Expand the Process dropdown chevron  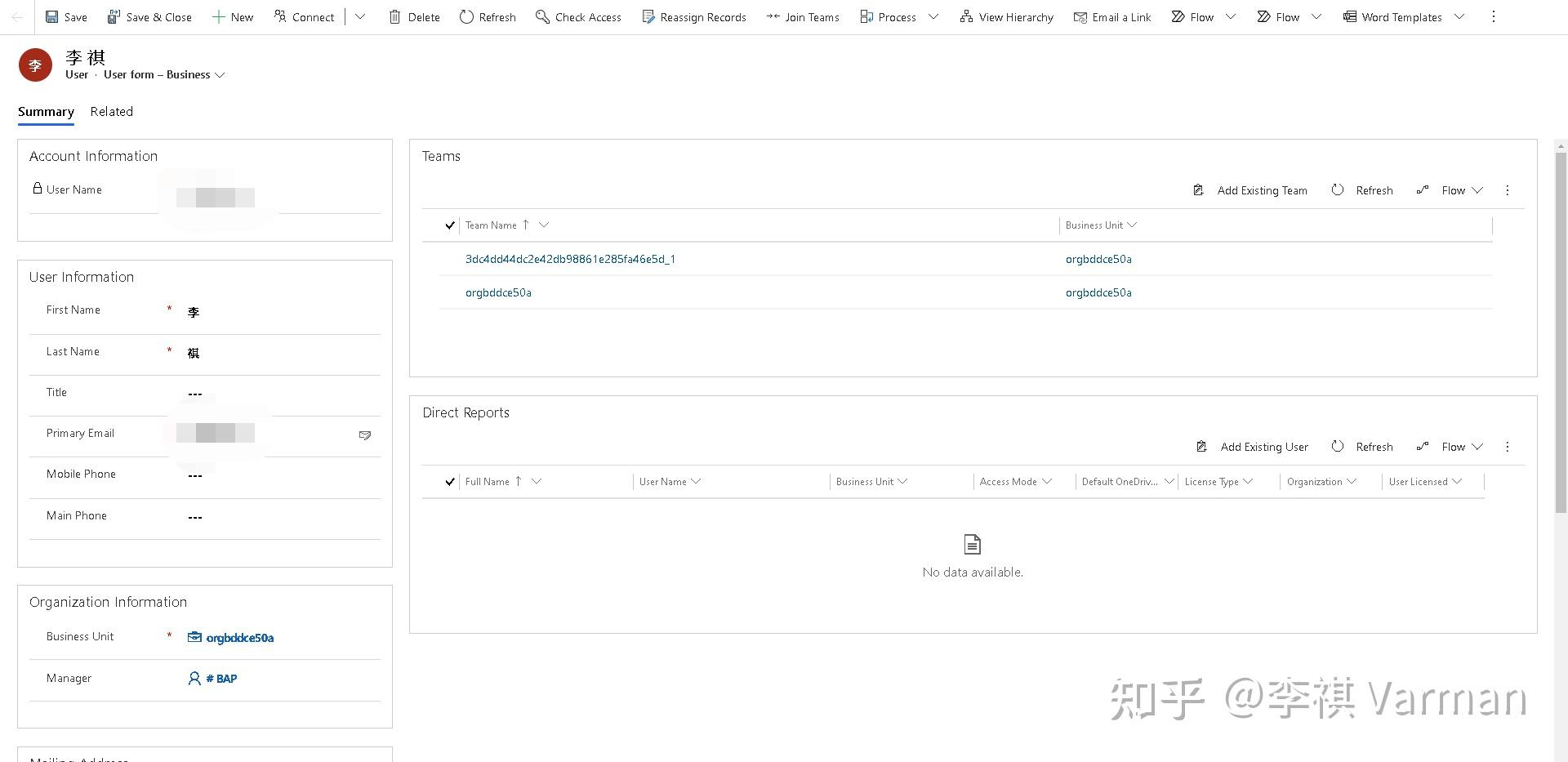(x=933, y=17)
